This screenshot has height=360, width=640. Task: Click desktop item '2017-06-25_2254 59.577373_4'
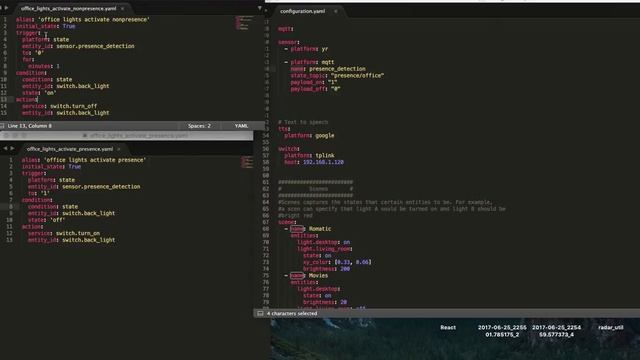(x=556, y=331)
